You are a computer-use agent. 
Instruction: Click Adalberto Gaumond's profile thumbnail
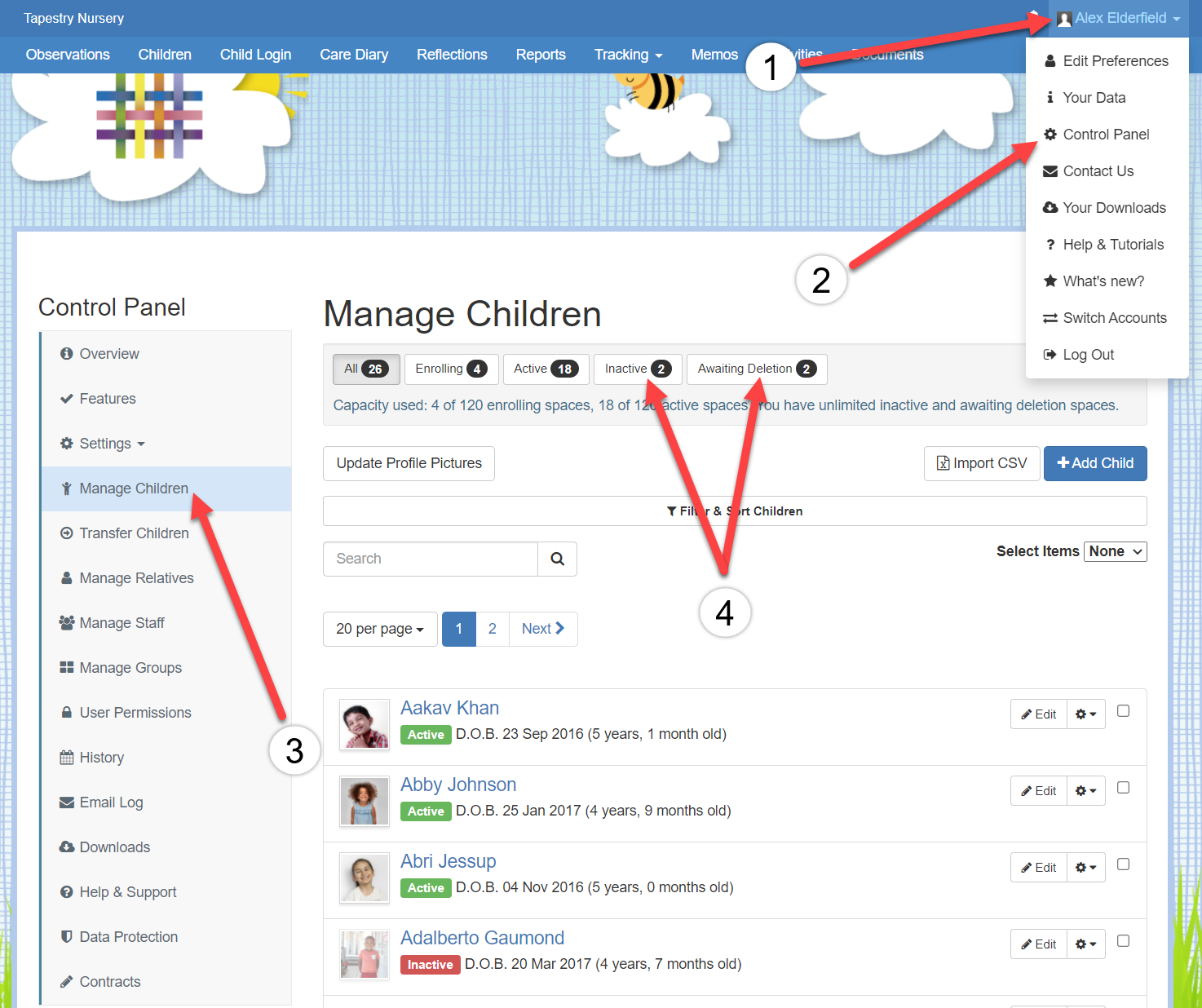pyautogui.click(x=364, y=954)
